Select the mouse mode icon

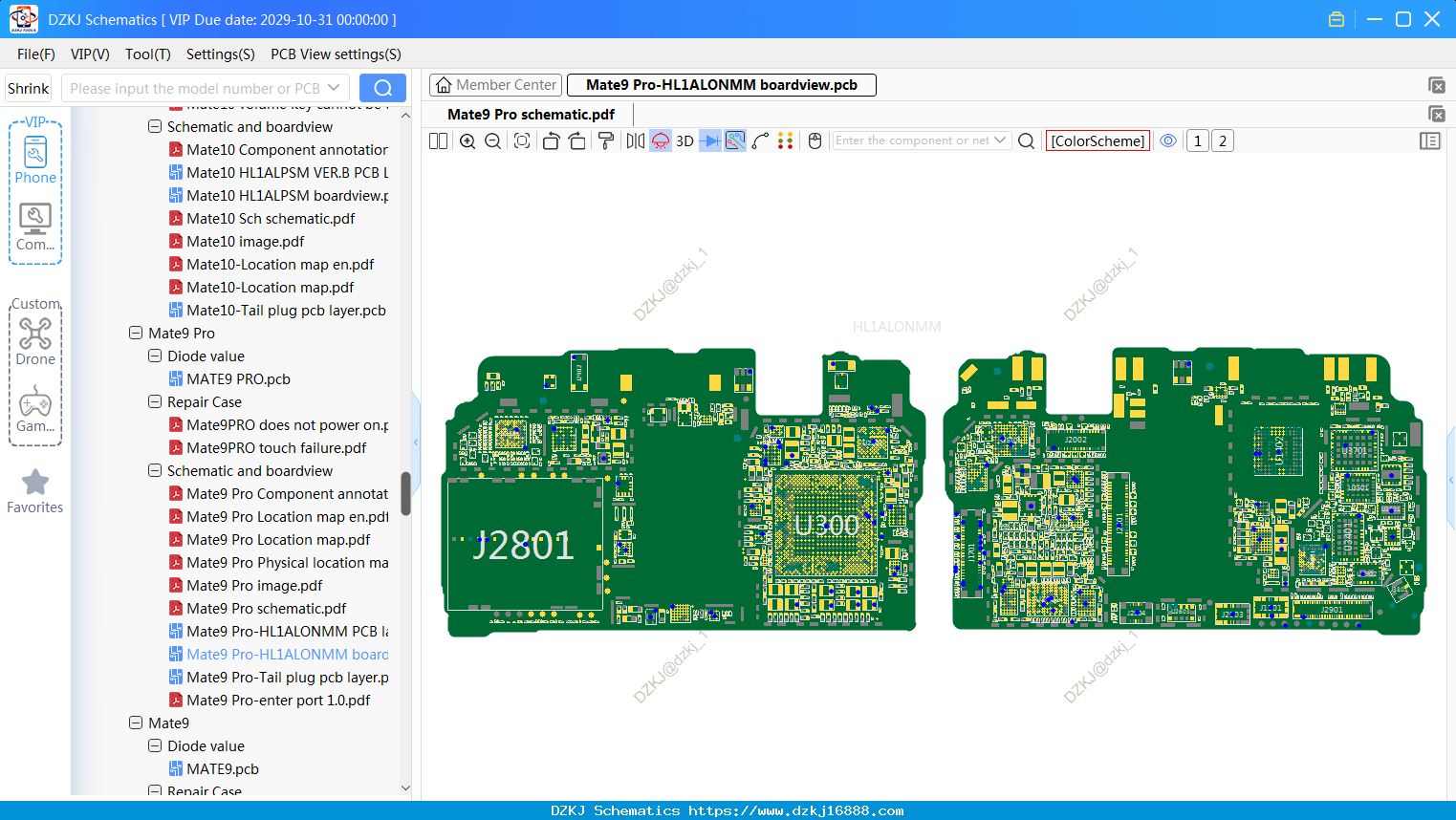[x=815, y=140]
